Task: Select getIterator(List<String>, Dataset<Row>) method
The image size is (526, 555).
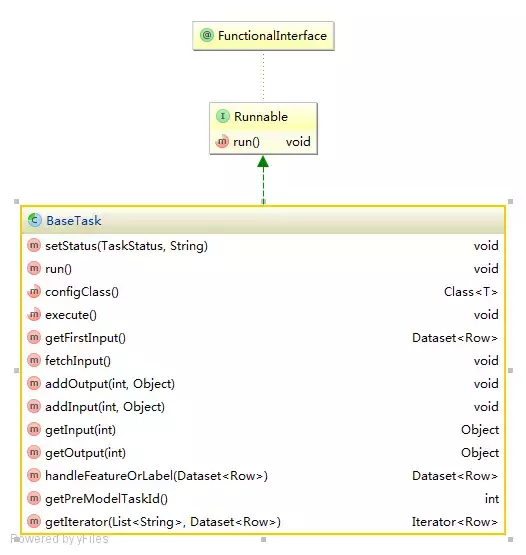Action: point(163,522)
